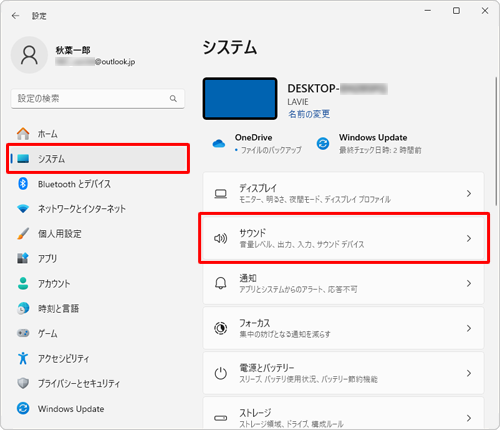
Task: Click the ホーム house icon
Action: coord(23,134)
